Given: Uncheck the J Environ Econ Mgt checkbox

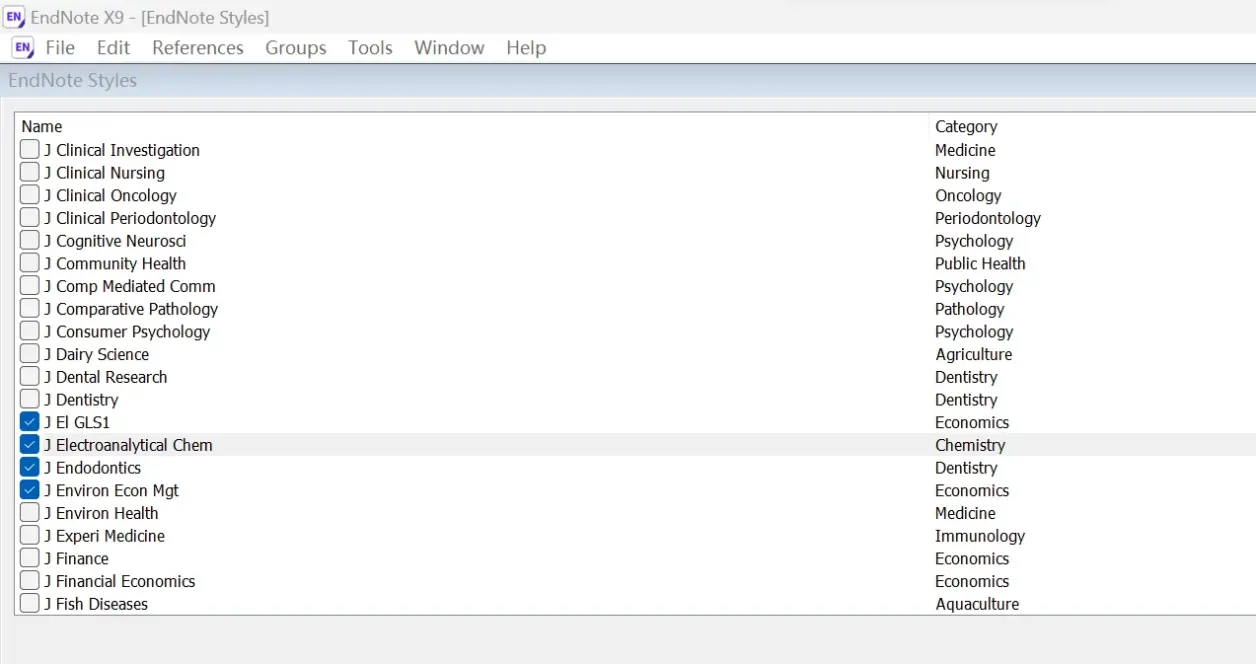Looking at the screenshot, I should (30, 490).
